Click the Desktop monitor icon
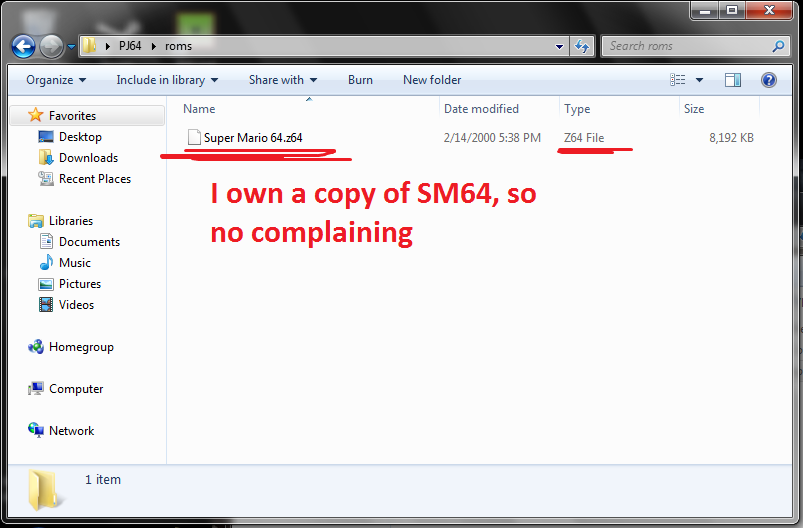This screenshot has width=803, height=528. pos(46,136)
